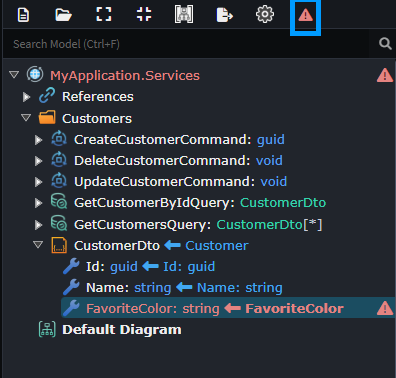
Task: Click the new document toolbar icon
Action: 23,15
